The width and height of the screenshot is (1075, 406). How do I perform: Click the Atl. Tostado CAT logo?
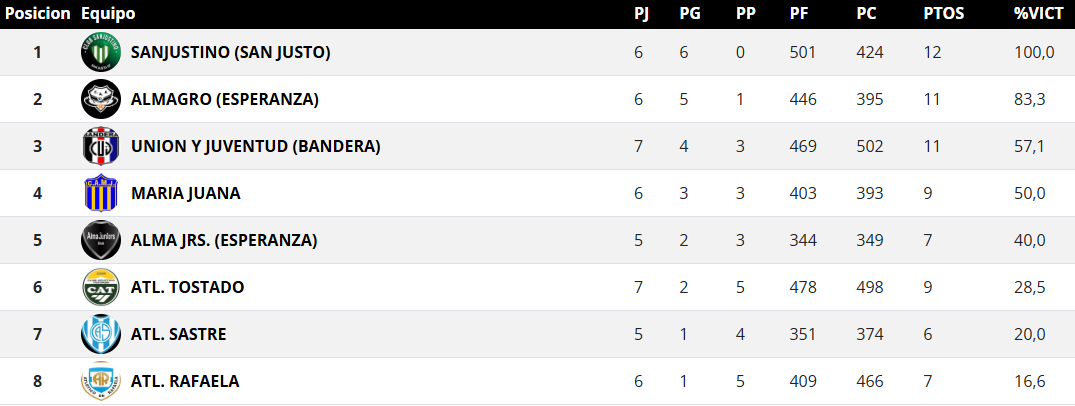pyautogui.click(x=100, y=287)
